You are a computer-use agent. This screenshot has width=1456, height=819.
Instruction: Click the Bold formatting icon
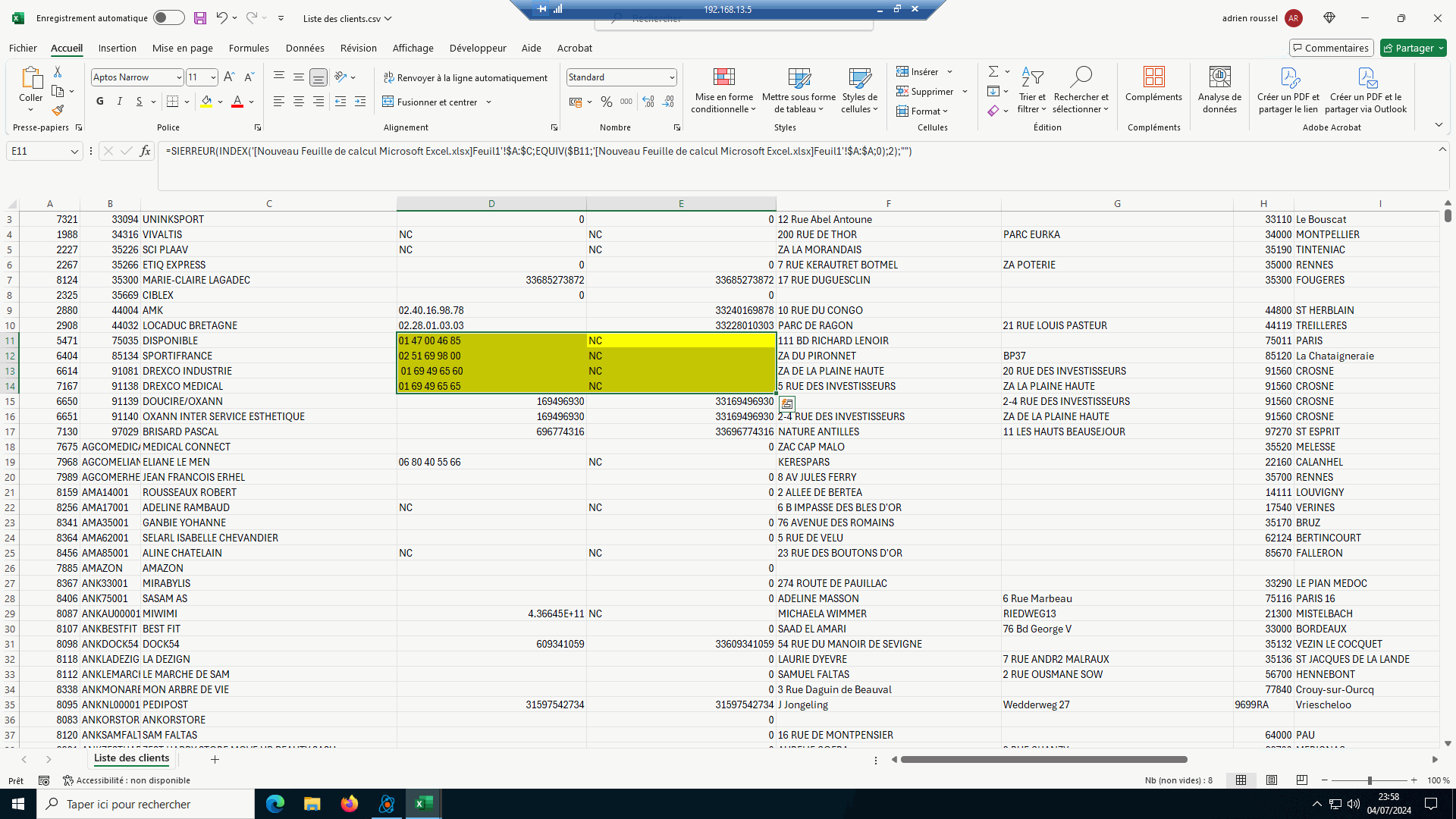click(100, 102)
